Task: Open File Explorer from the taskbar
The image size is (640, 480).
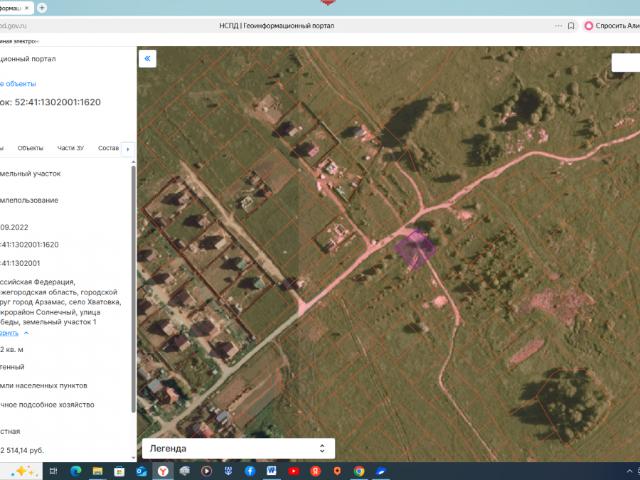Action: pyautogui.click(x=97, y=471)
